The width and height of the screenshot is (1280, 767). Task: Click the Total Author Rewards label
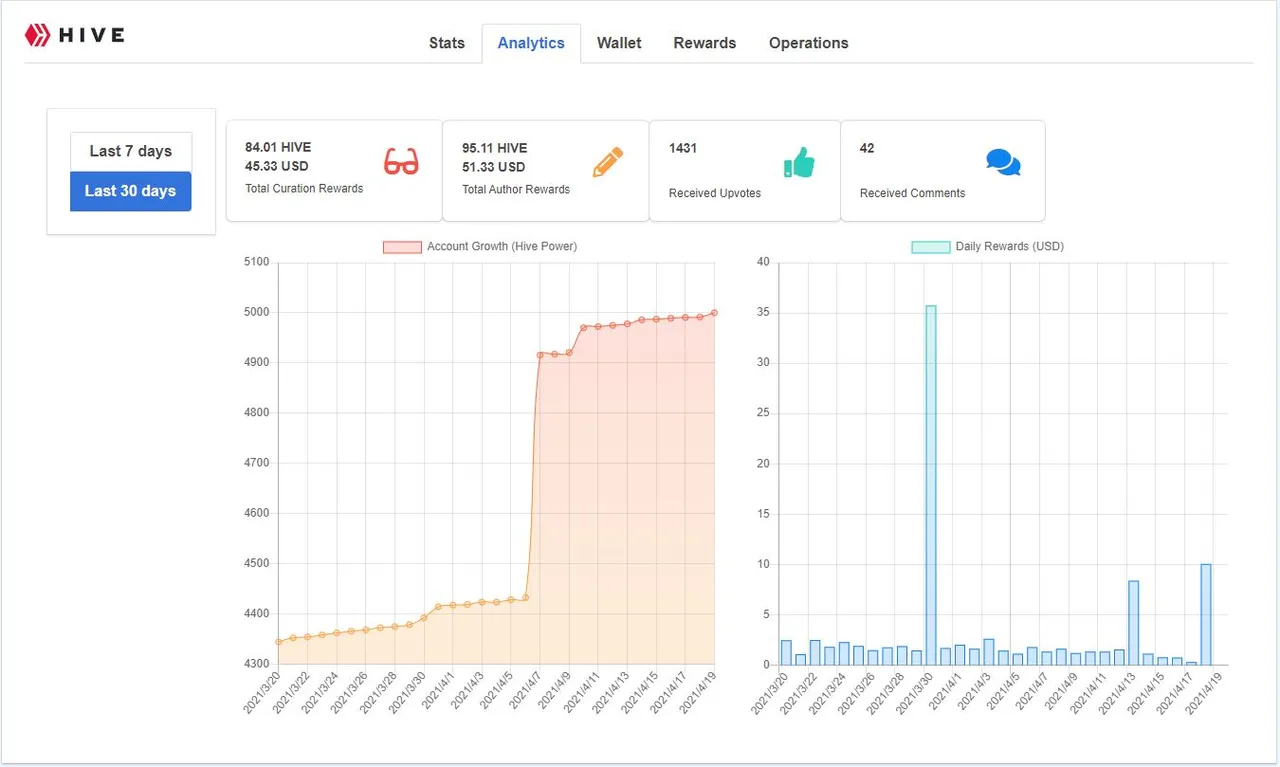click(x=516, y=189)
